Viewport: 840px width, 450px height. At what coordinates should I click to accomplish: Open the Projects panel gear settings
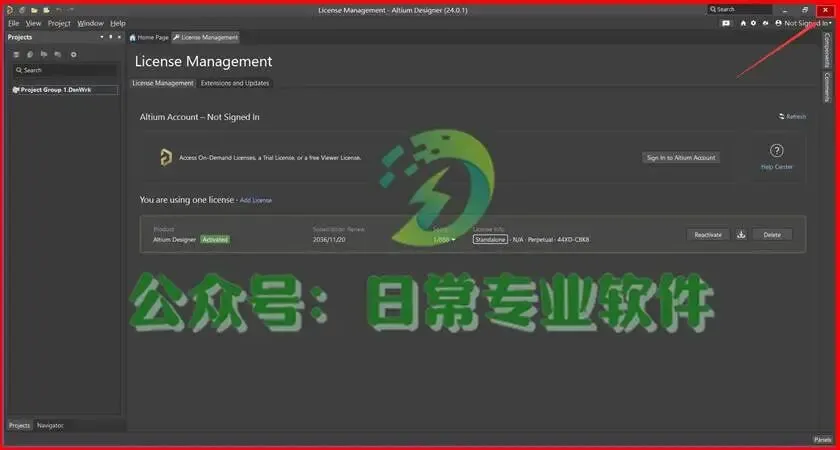[74, 54]
